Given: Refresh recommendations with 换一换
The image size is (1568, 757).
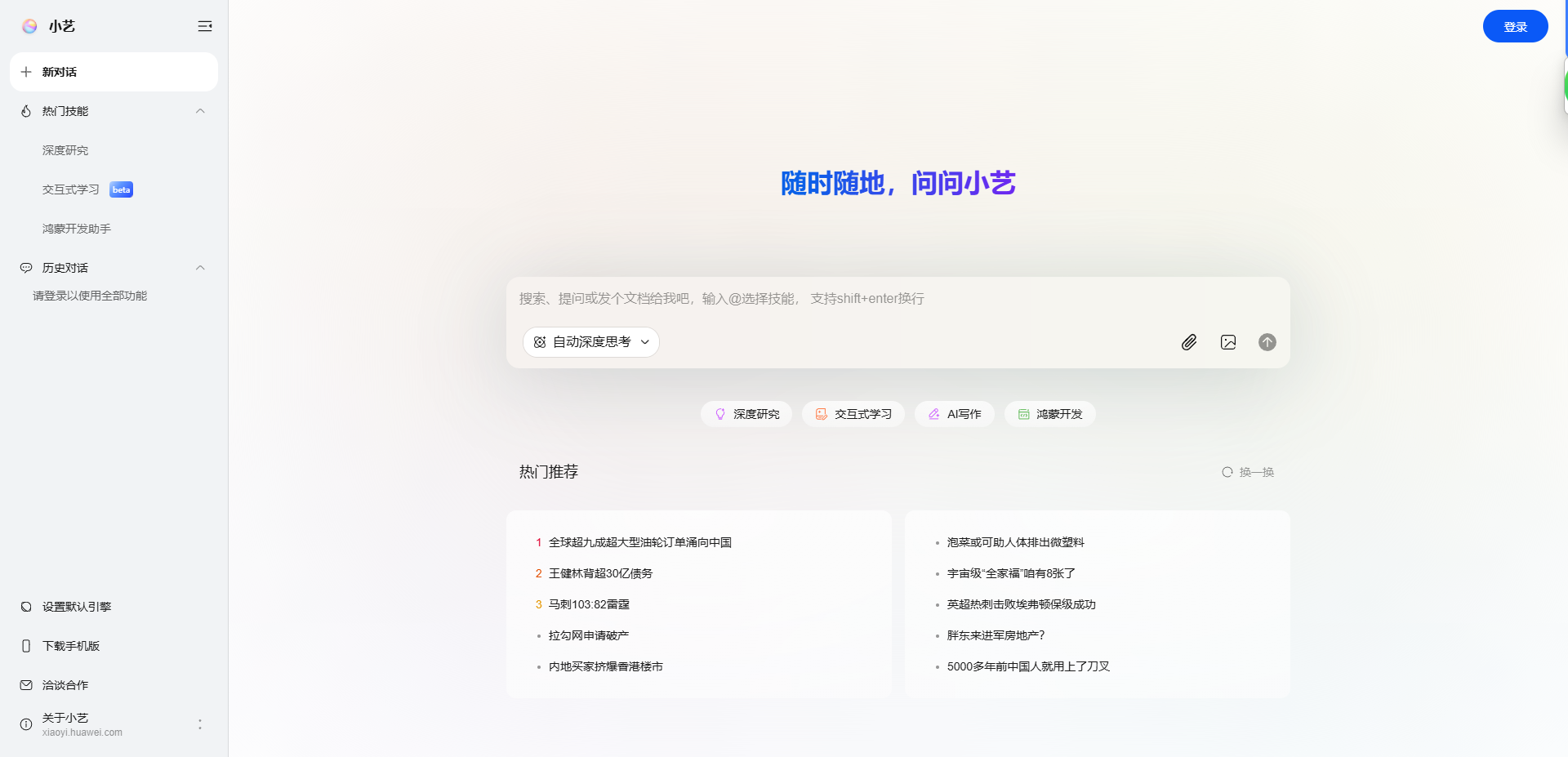Looking at the screenshot, I should [1248, 472].
